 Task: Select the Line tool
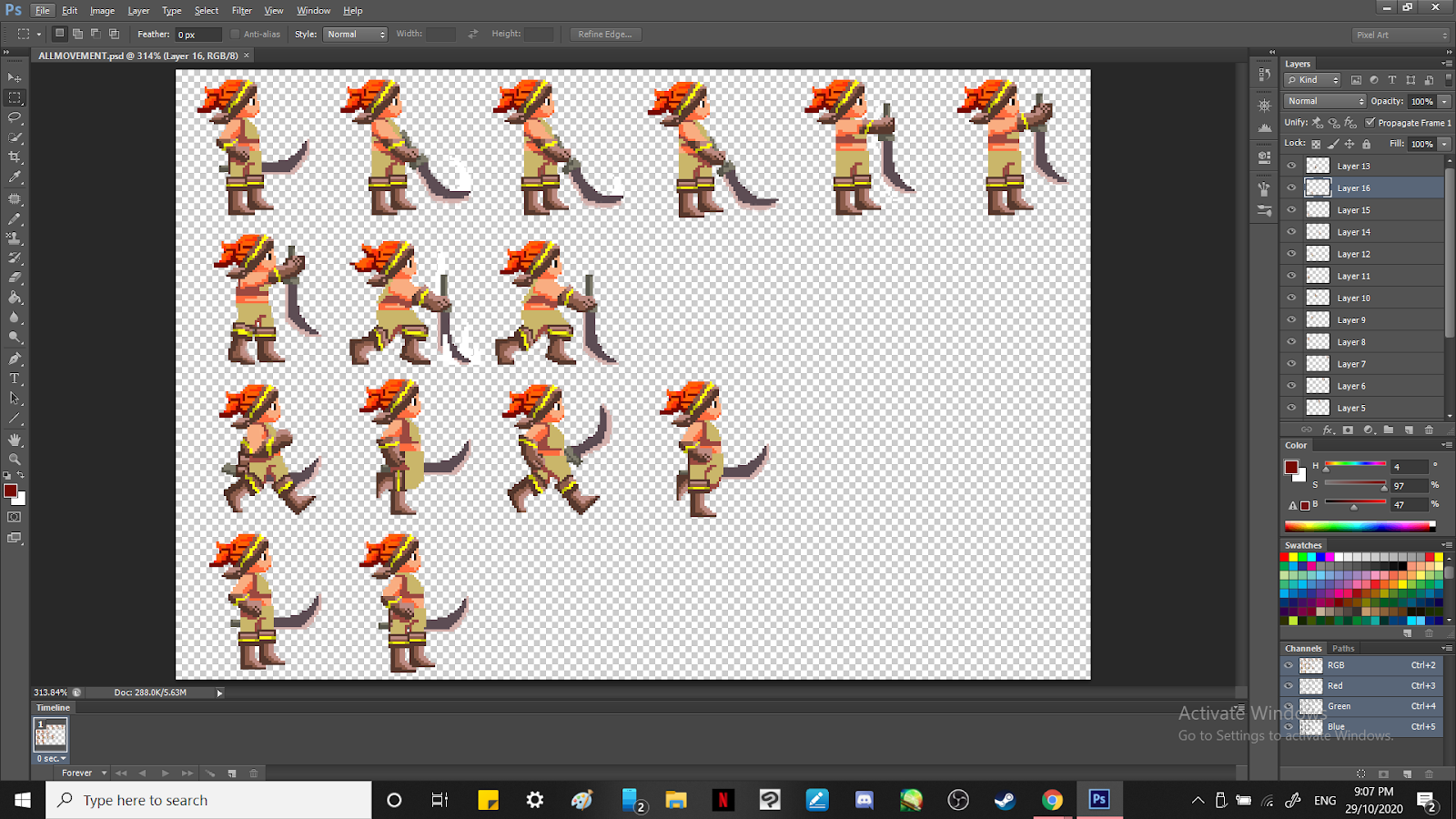[x=15, y=420]
